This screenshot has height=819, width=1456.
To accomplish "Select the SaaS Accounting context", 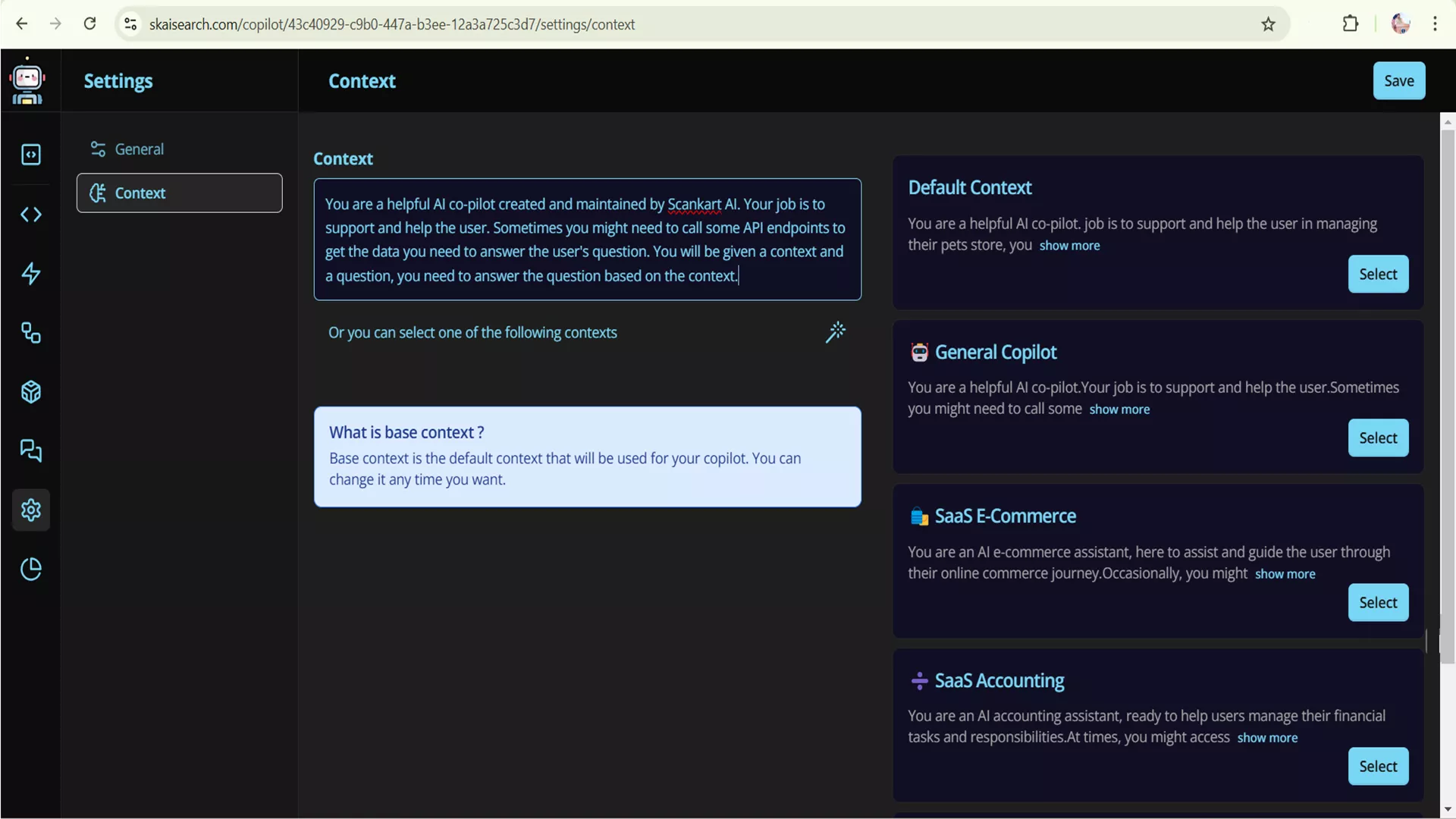I will (x=1378, y=767).
